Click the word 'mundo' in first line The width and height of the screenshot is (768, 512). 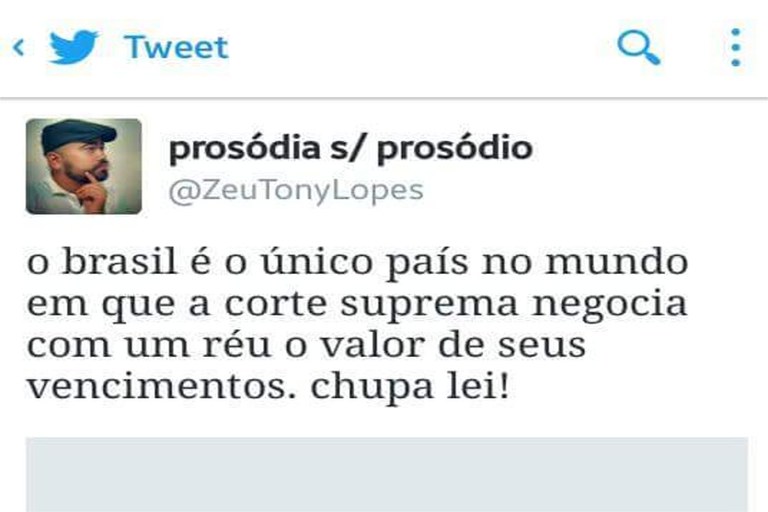point(617,262)
